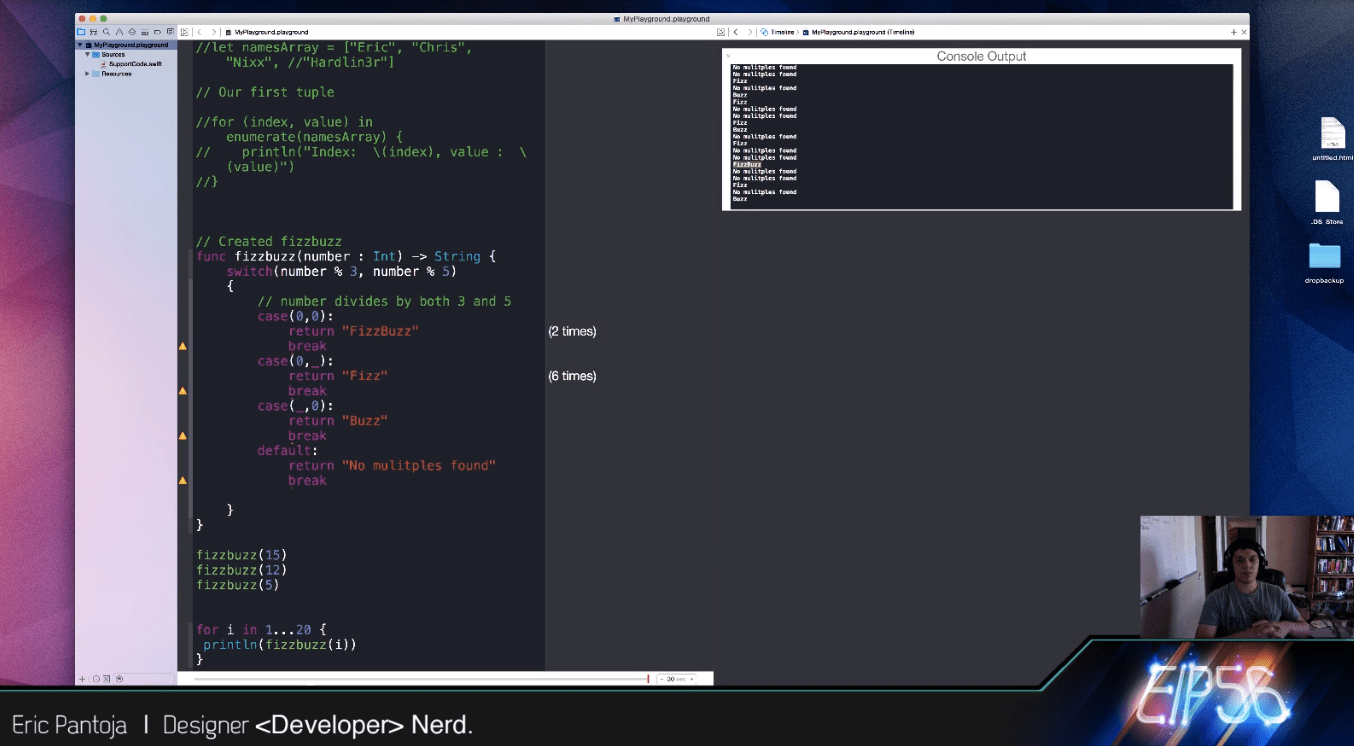The height and width of the screenshot is (746, 1354).
Task: Show the Issue navigator warning icon
Action: tap(120, 31)
